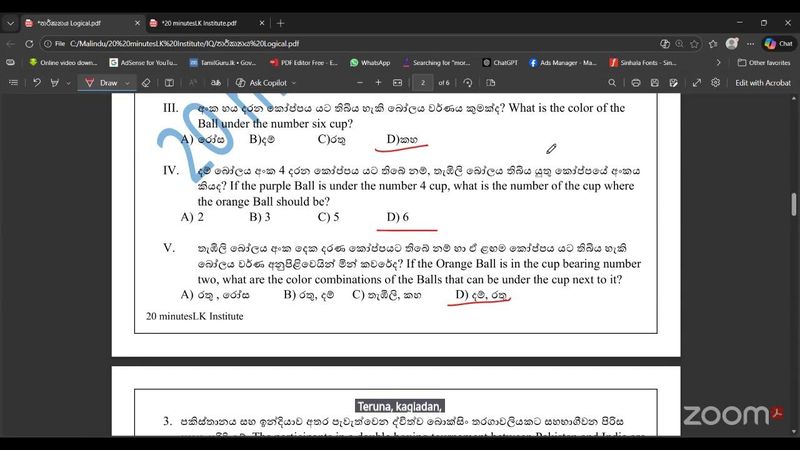Click the zoom in plus button
This screenshot has width=800, height=450.
tap(378, 83)
